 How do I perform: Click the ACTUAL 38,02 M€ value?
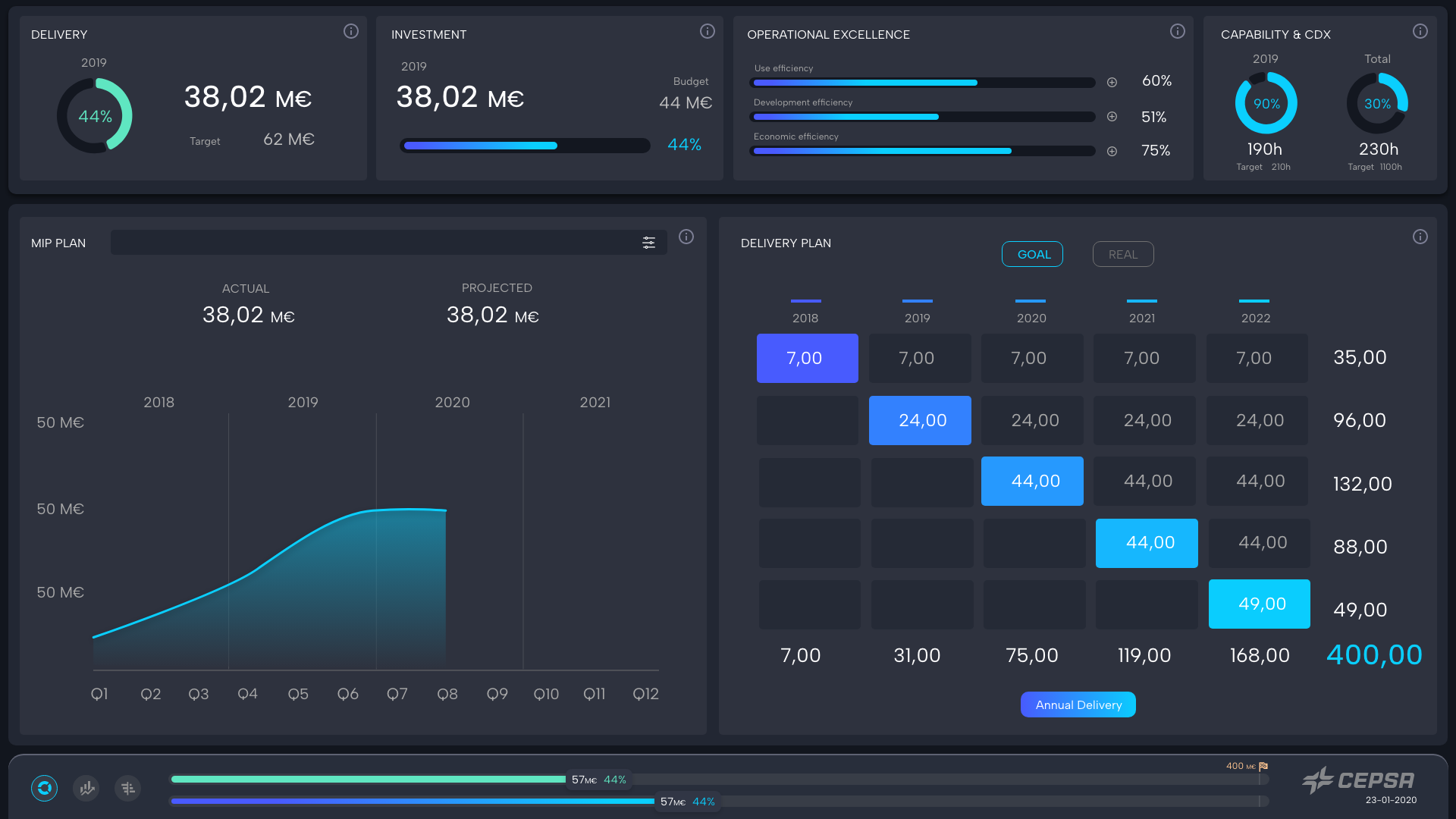248,315
